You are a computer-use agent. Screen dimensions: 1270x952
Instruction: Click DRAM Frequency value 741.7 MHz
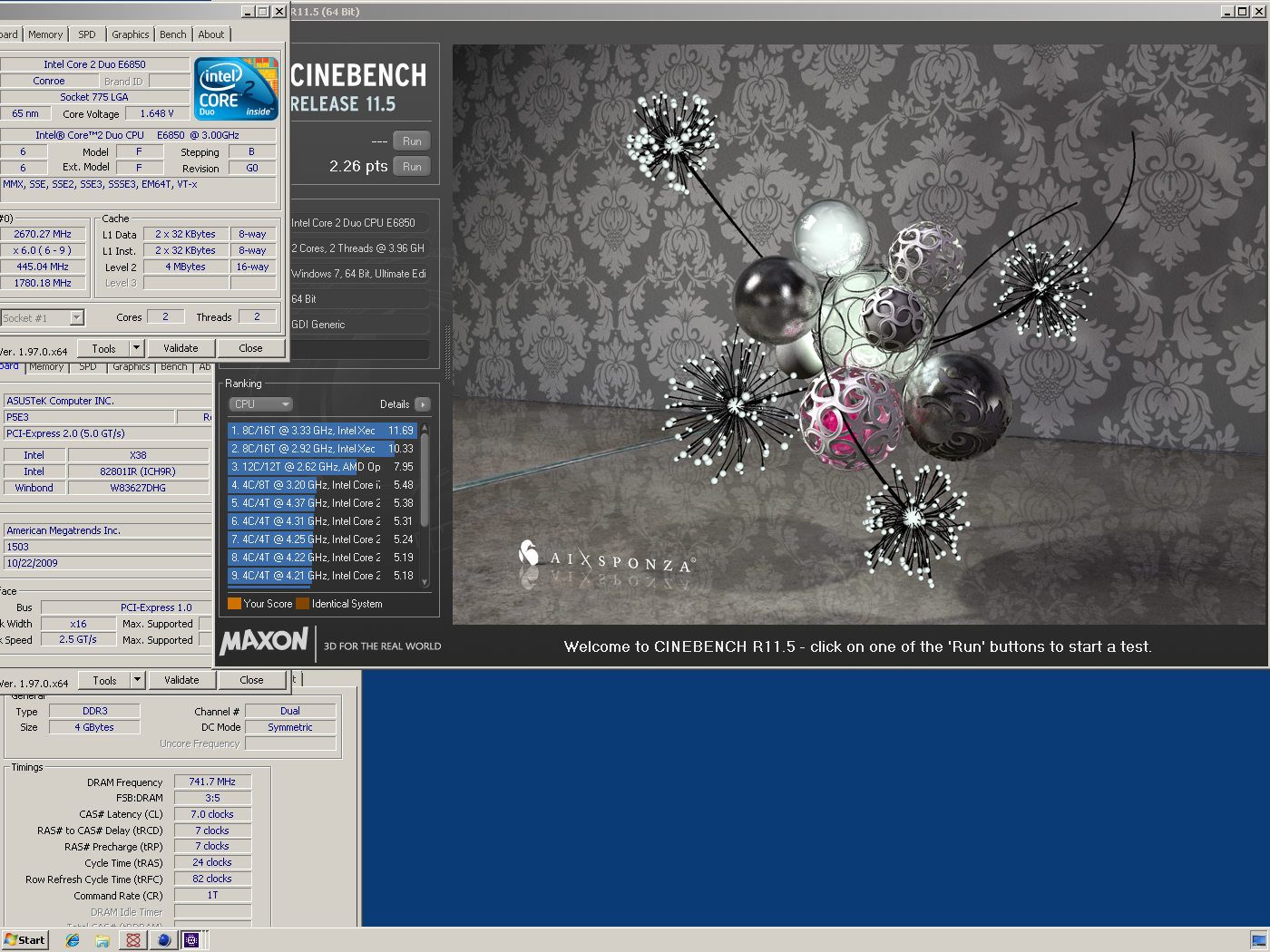212,782
